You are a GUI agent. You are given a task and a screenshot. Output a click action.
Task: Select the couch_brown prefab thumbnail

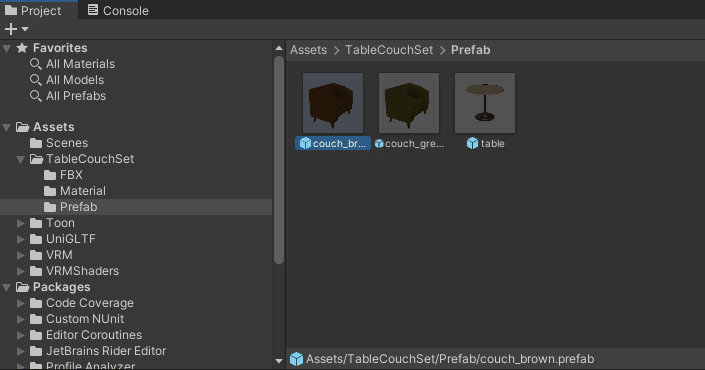[333, 103]
